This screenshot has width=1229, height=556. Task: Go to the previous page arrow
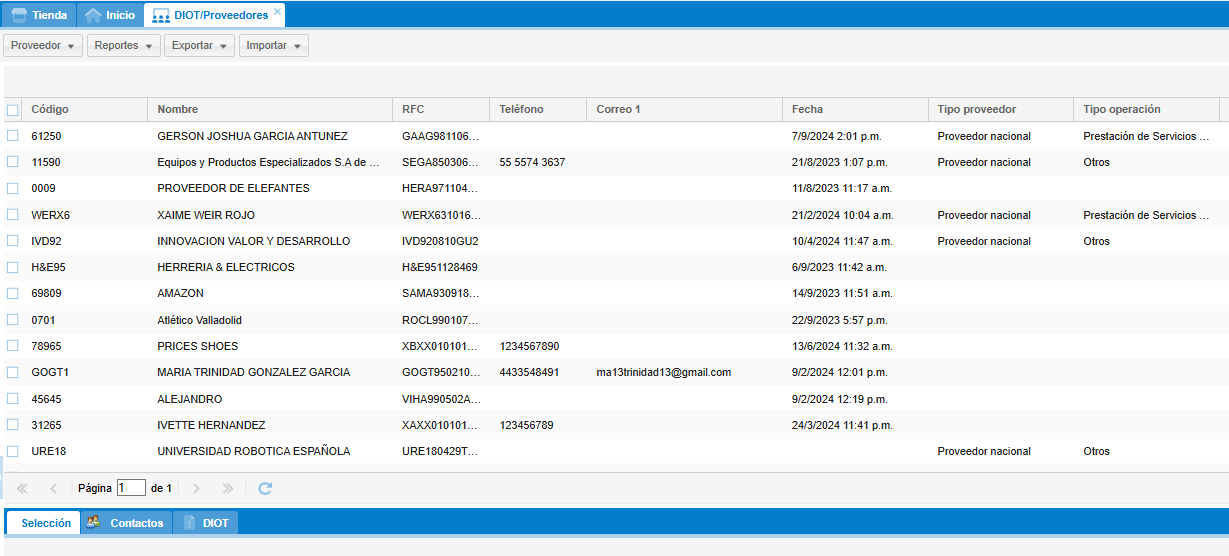[53, 489]
